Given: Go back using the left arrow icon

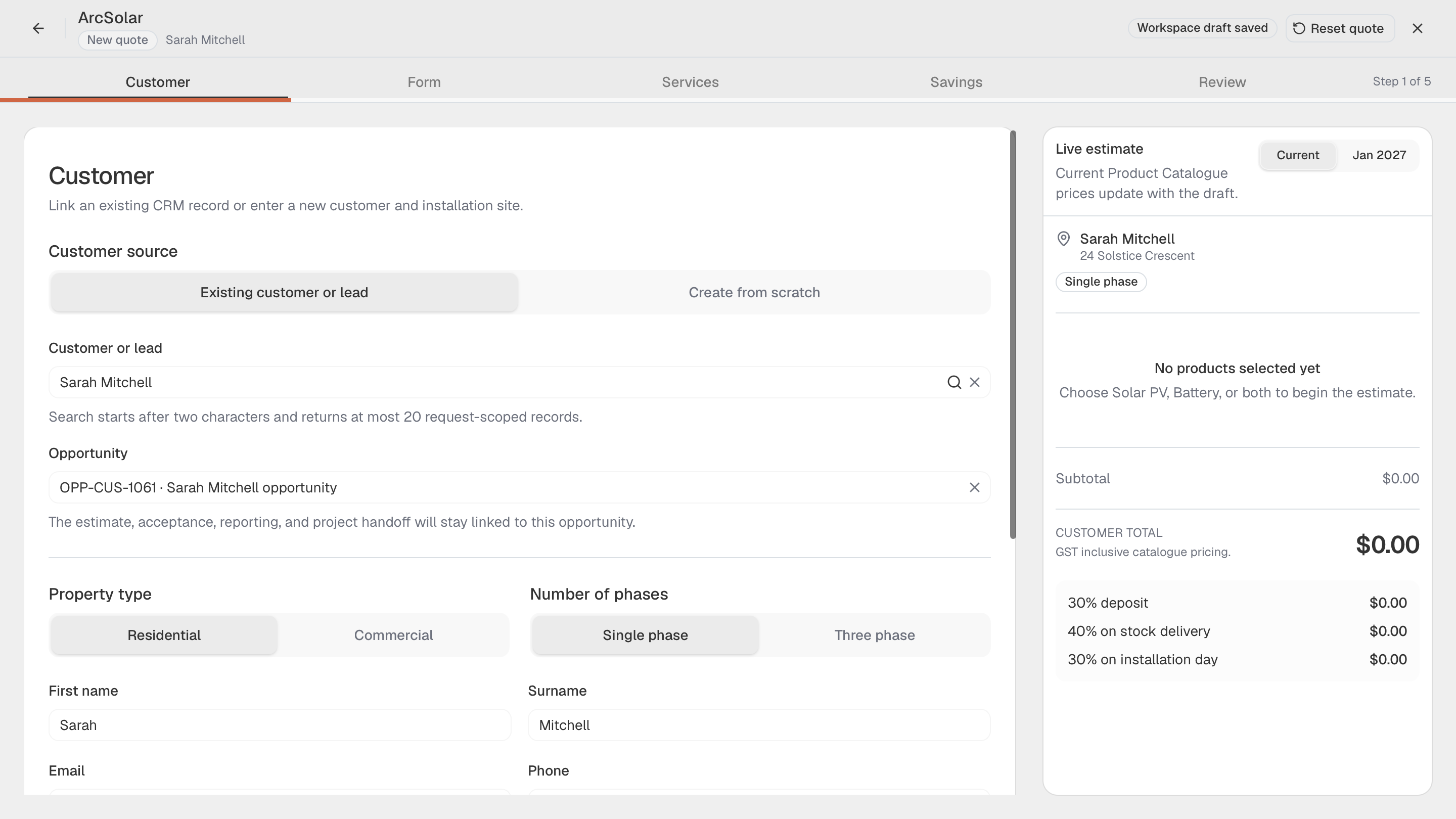Looking at the screenshot, I should click(x=38, y=28).
